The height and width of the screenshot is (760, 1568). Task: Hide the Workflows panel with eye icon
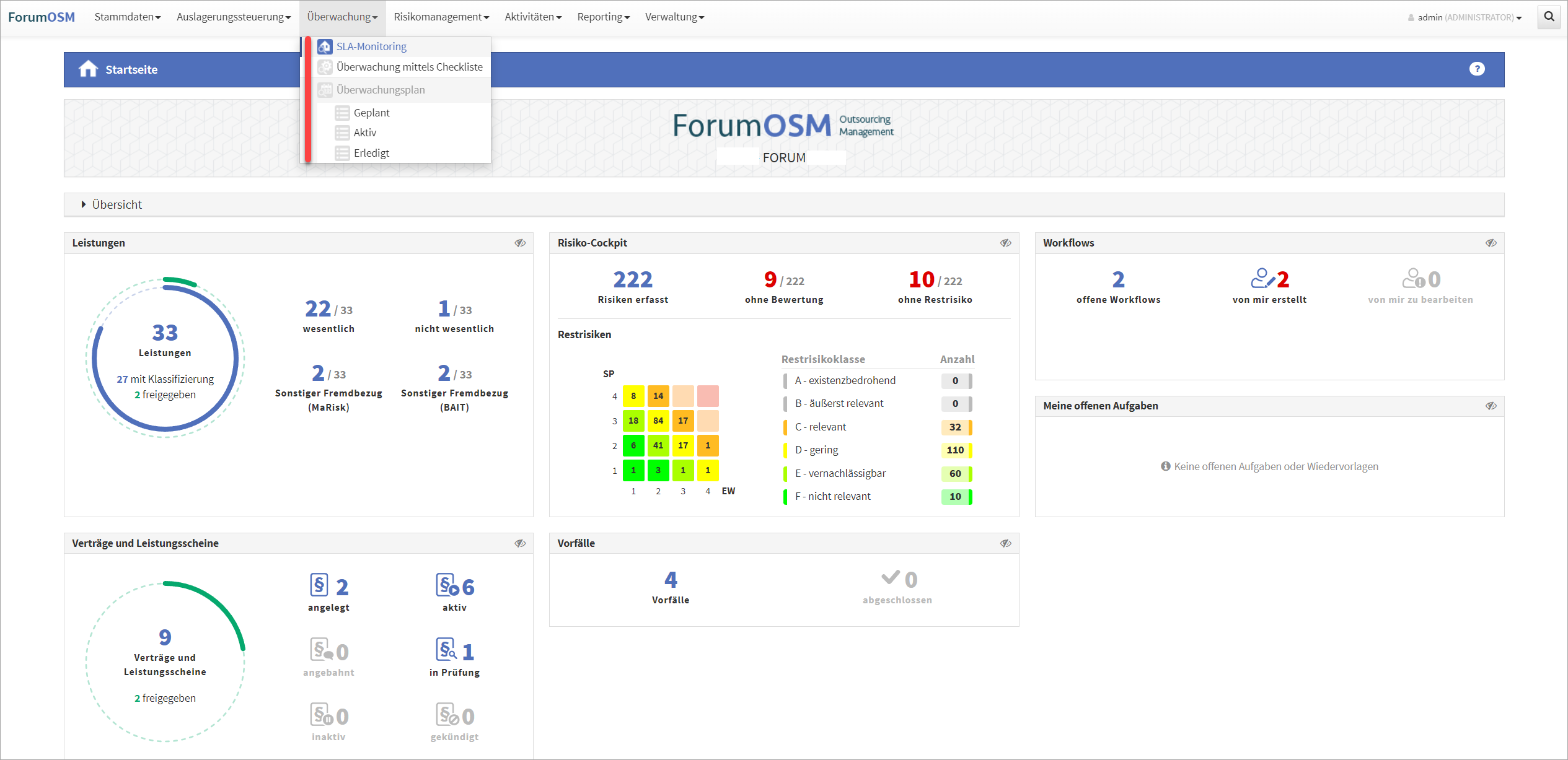tap(1491, 243)
